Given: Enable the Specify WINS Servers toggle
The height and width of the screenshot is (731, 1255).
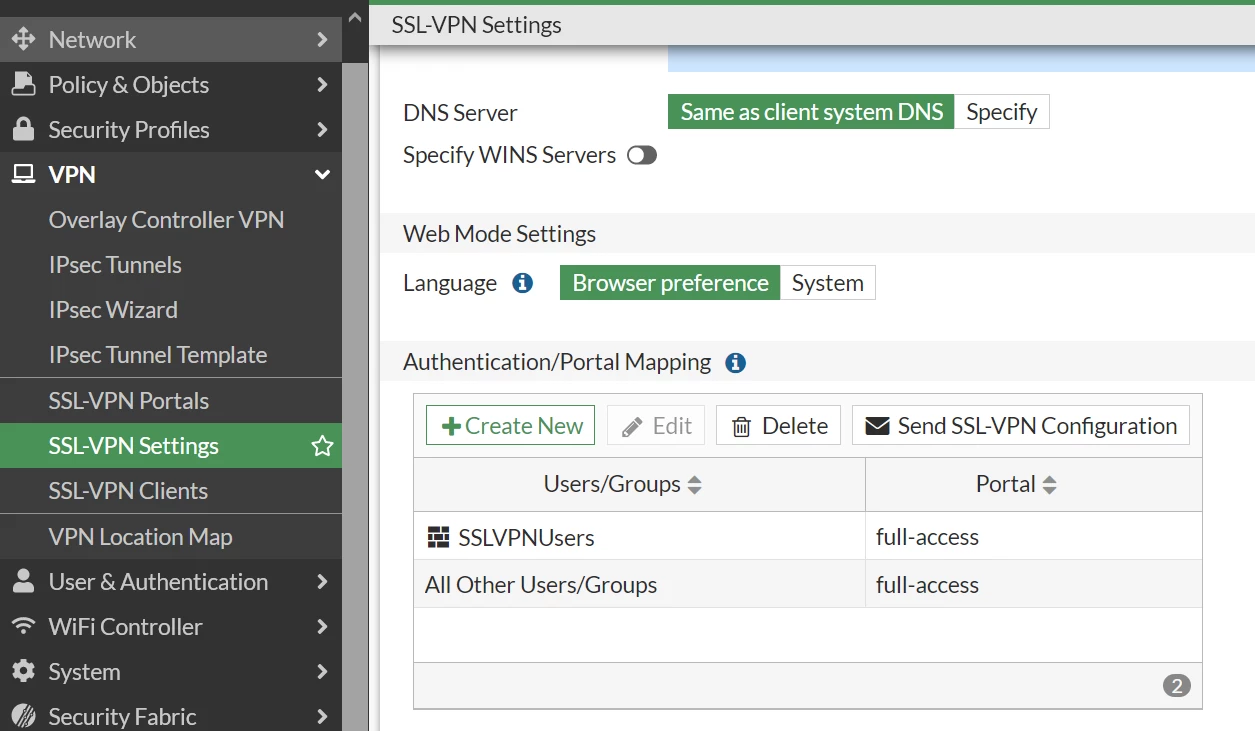Looking at the screenshot, I should 642,155.
